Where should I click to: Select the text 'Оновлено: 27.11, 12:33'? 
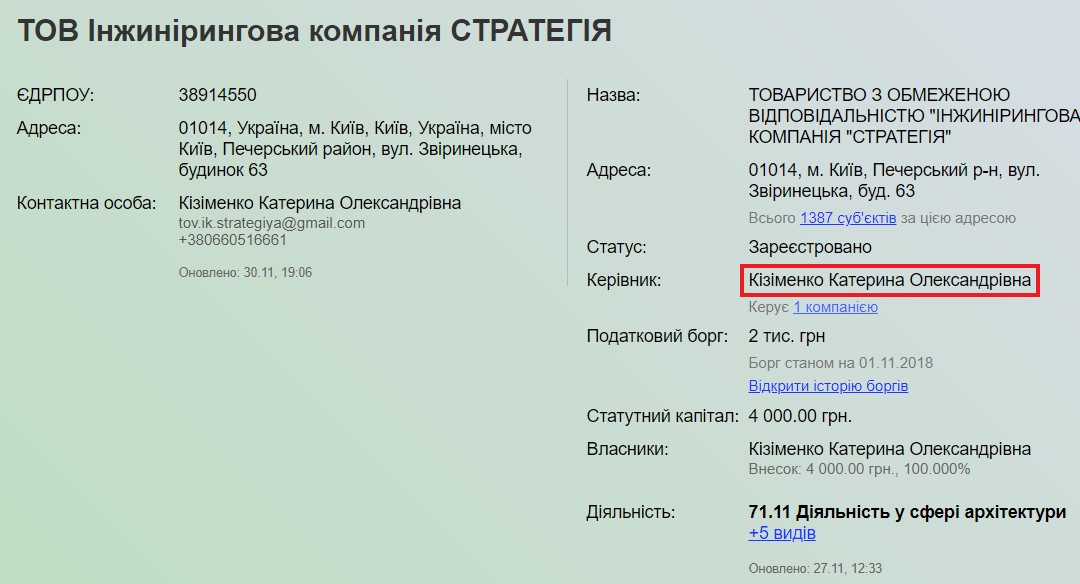(x=815, y=569)
